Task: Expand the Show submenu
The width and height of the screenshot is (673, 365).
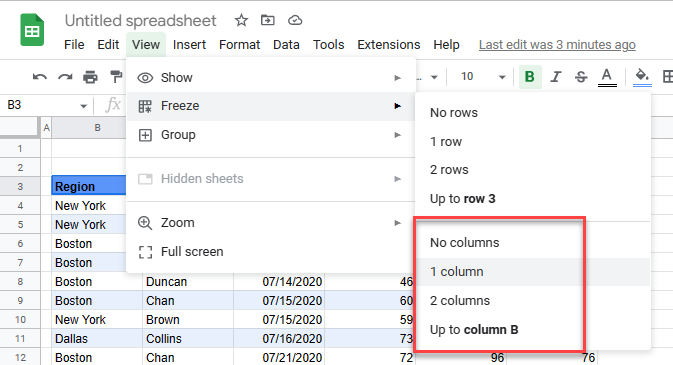Action: point(271,78)
